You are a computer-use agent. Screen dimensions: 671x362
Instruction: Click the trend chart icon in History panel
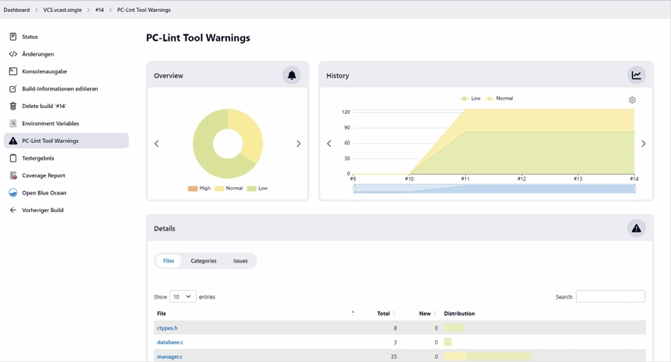(x=636, y=75)
